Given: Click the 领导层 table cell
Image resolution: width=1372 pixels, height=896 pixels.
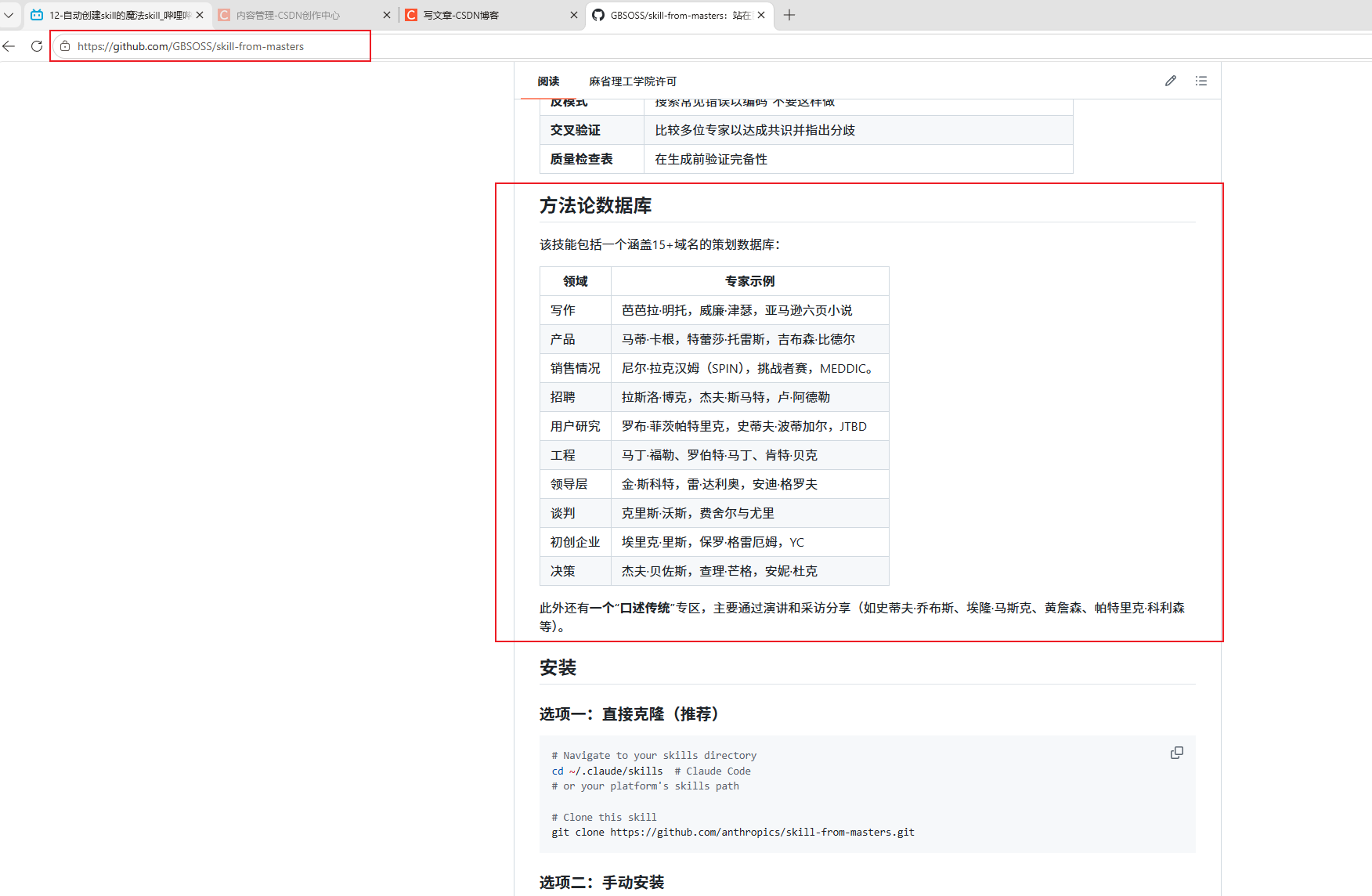Looking at the screenshot, I should click(x=576, y=484).
